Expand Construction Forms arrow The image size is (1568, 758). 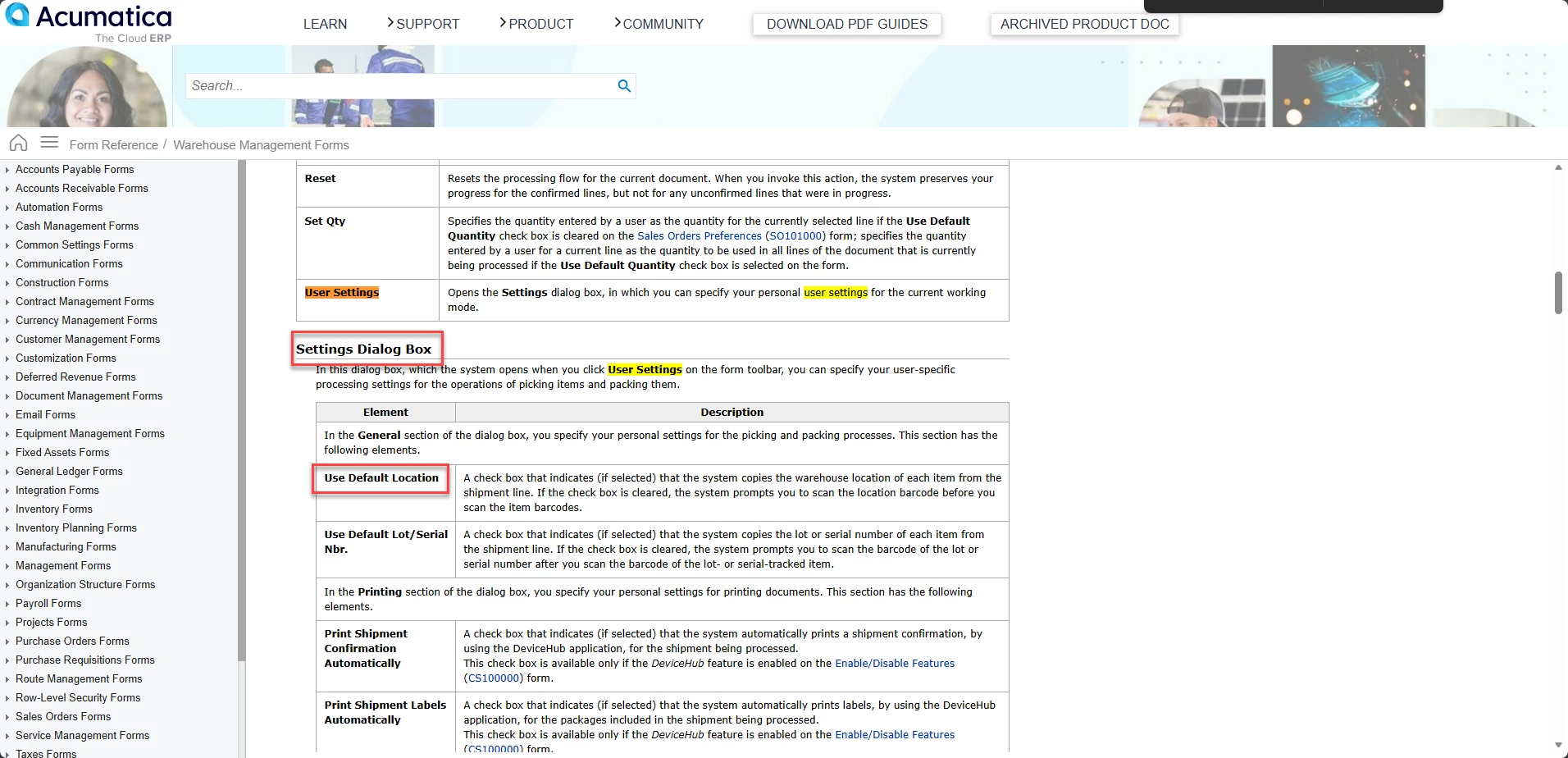(7, 283)
